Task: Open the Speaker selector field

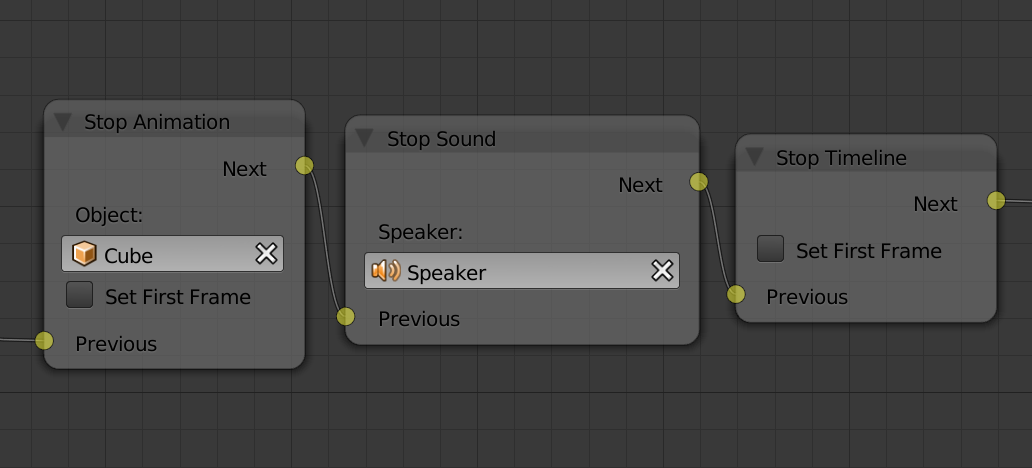Action: (x=522, y=271)
